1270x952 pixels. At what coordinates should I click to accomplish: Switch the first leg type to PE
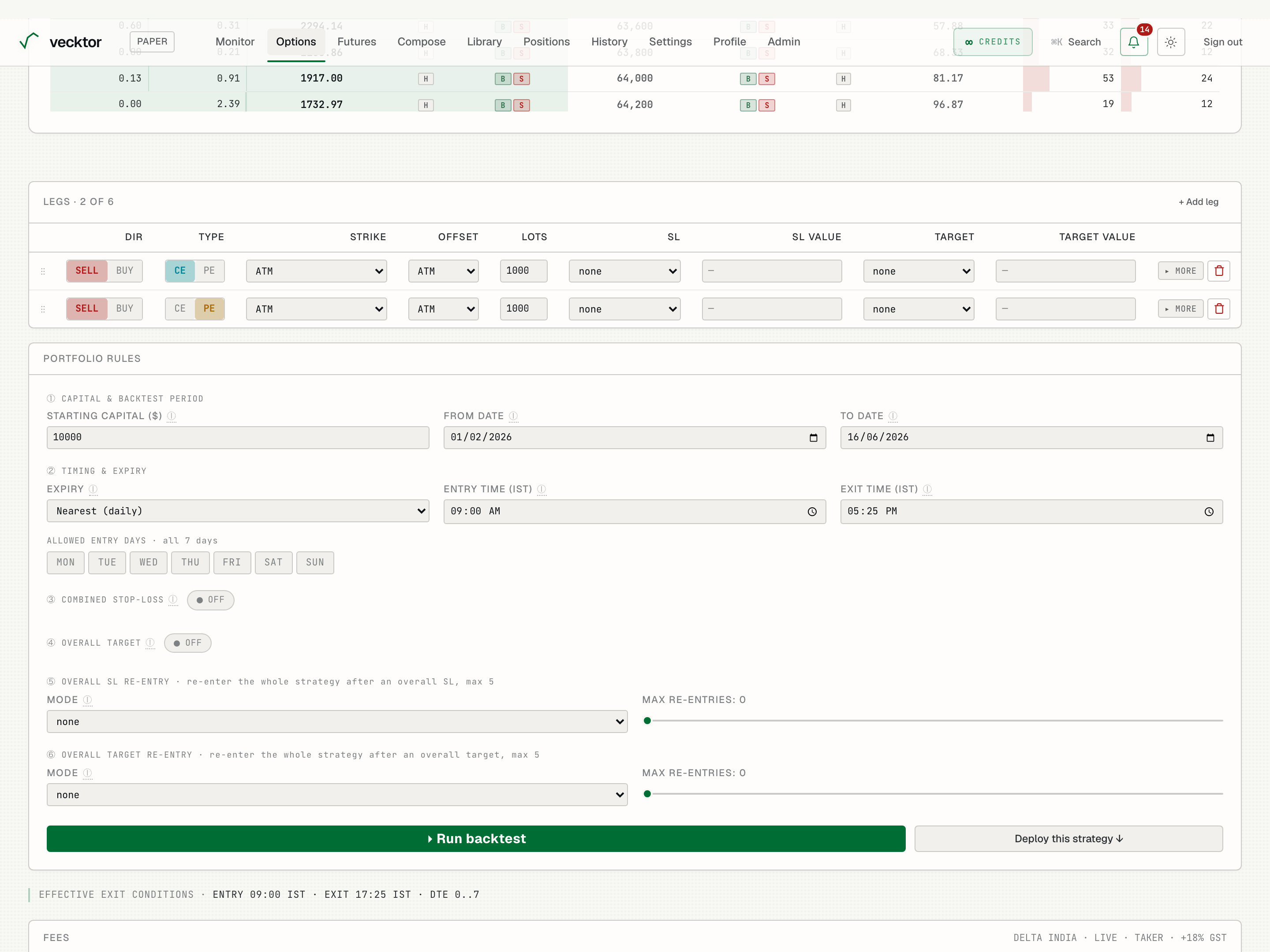pyautogui.click(x=209, y=271)
